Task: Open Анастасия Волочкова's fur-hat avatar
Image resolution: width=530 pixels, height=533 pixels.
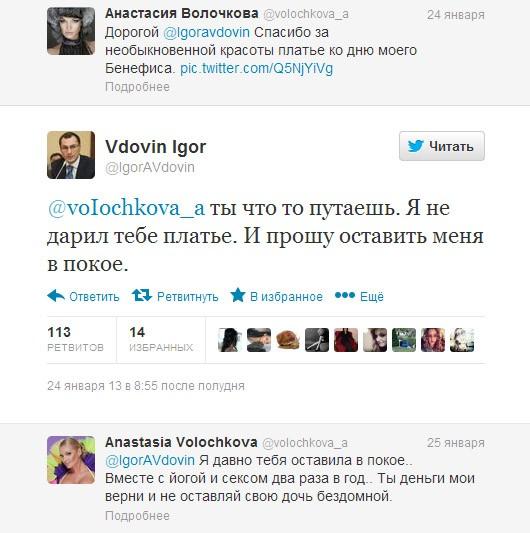Action: pyautogui.click(x=71, y=31)
